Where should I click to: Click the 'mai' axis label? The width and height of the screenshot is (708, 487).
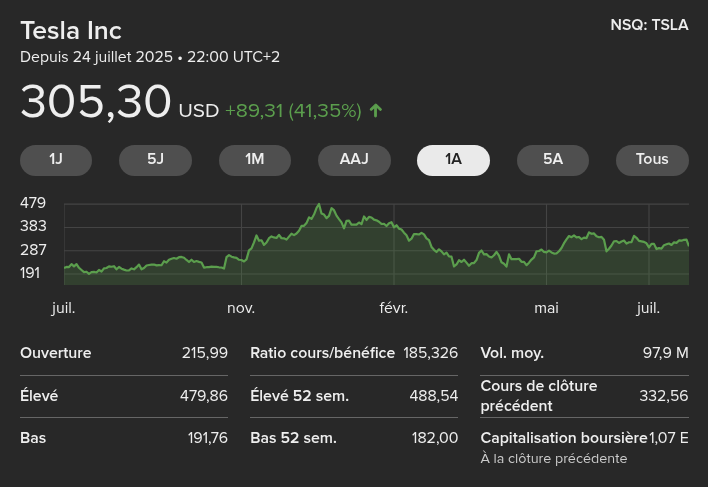click(546, 308)
